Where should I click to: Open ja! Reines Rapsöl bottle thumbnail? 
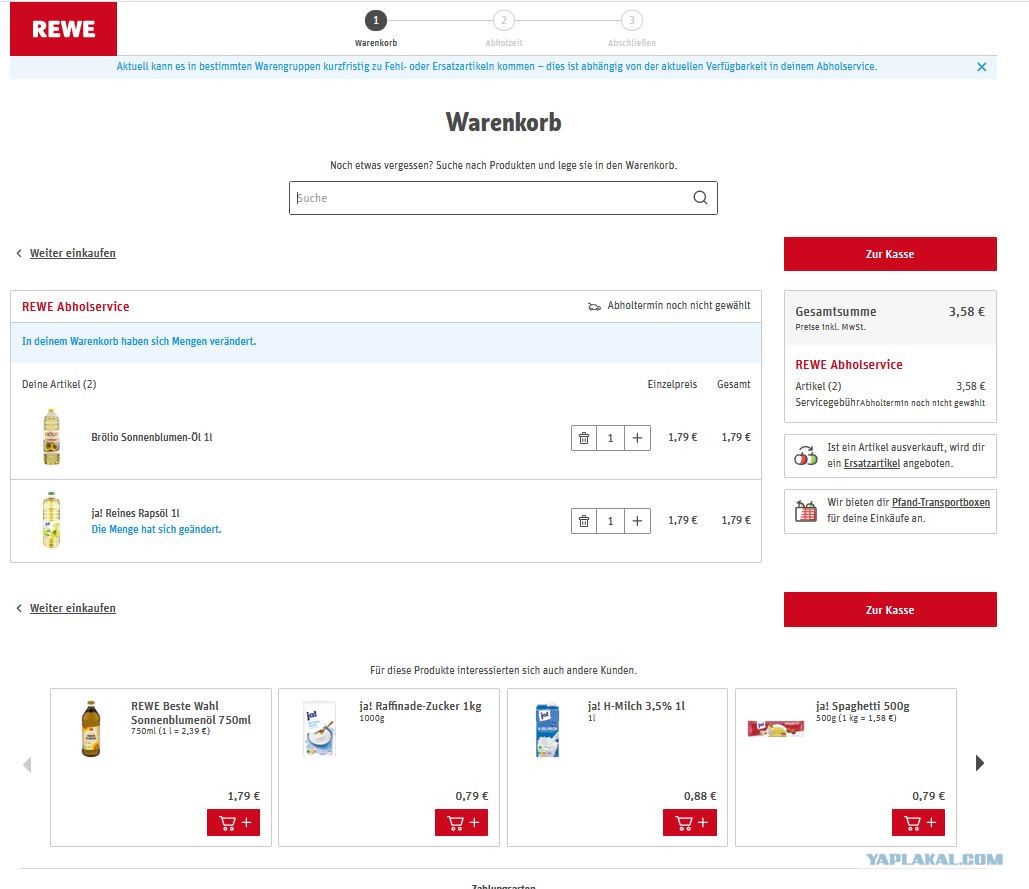51,520
